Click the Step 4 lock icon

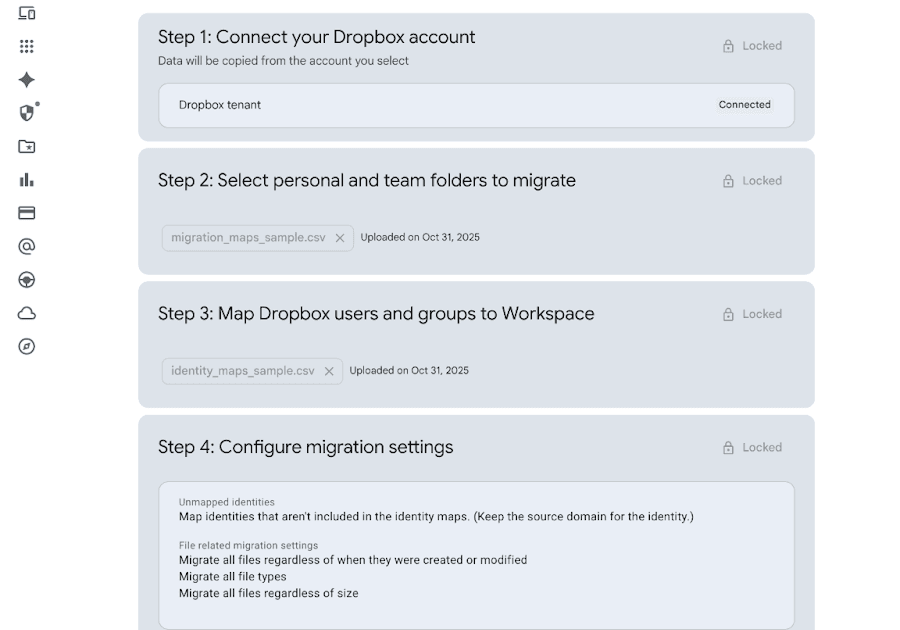click(x=728, y=448)
